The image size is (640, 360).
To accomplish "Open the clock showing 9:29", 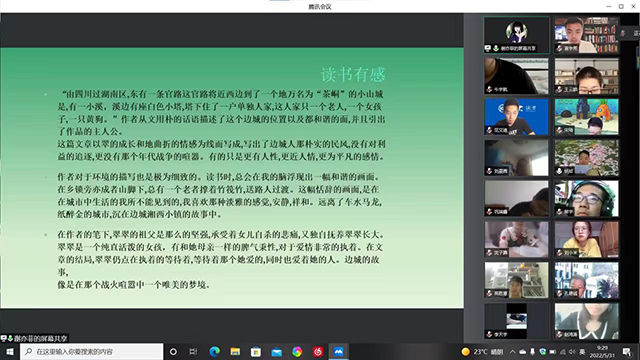I will click(602, 348).
